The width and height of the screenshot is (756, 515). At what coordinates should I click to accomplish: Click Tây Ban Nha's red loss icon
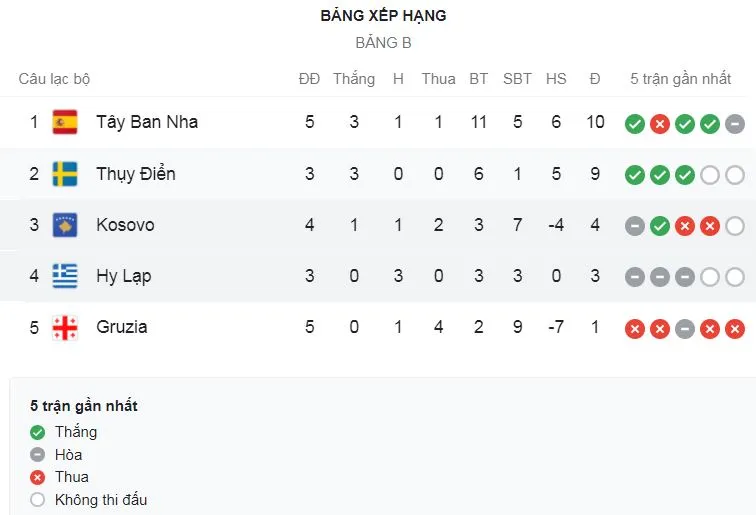coord(659,124)
